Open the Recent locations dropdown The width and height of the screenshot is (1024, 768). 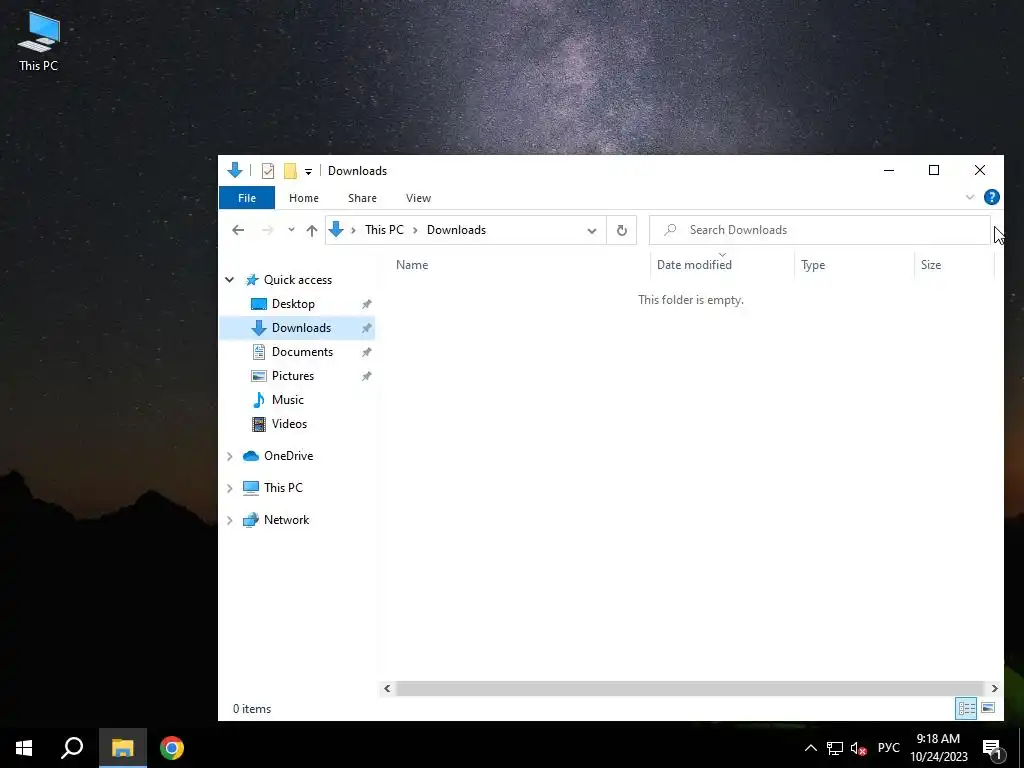tap(291, 230)
